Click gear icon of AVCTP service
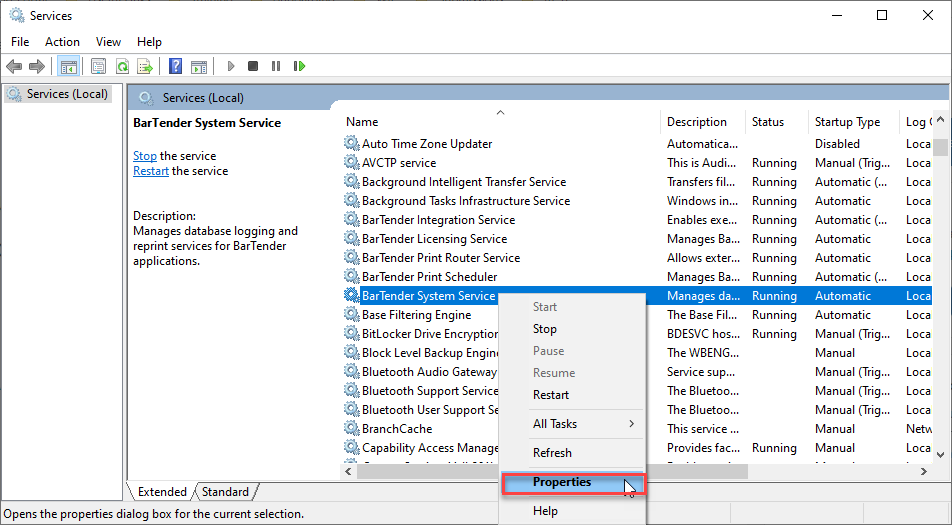Viewport: 952px width, 525px height. [x=352, y=162]
